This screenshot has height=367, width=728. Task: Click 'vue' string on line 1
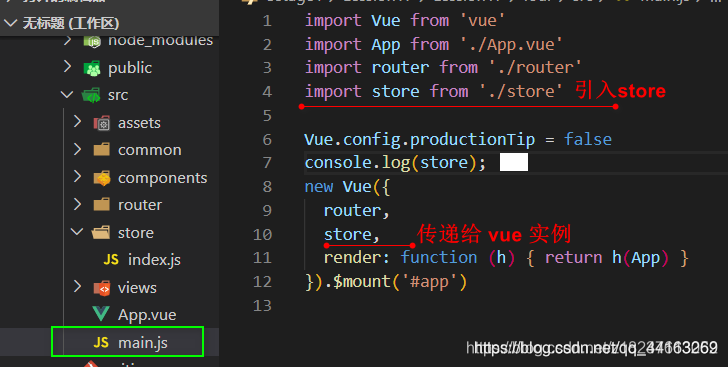(481, 20)
